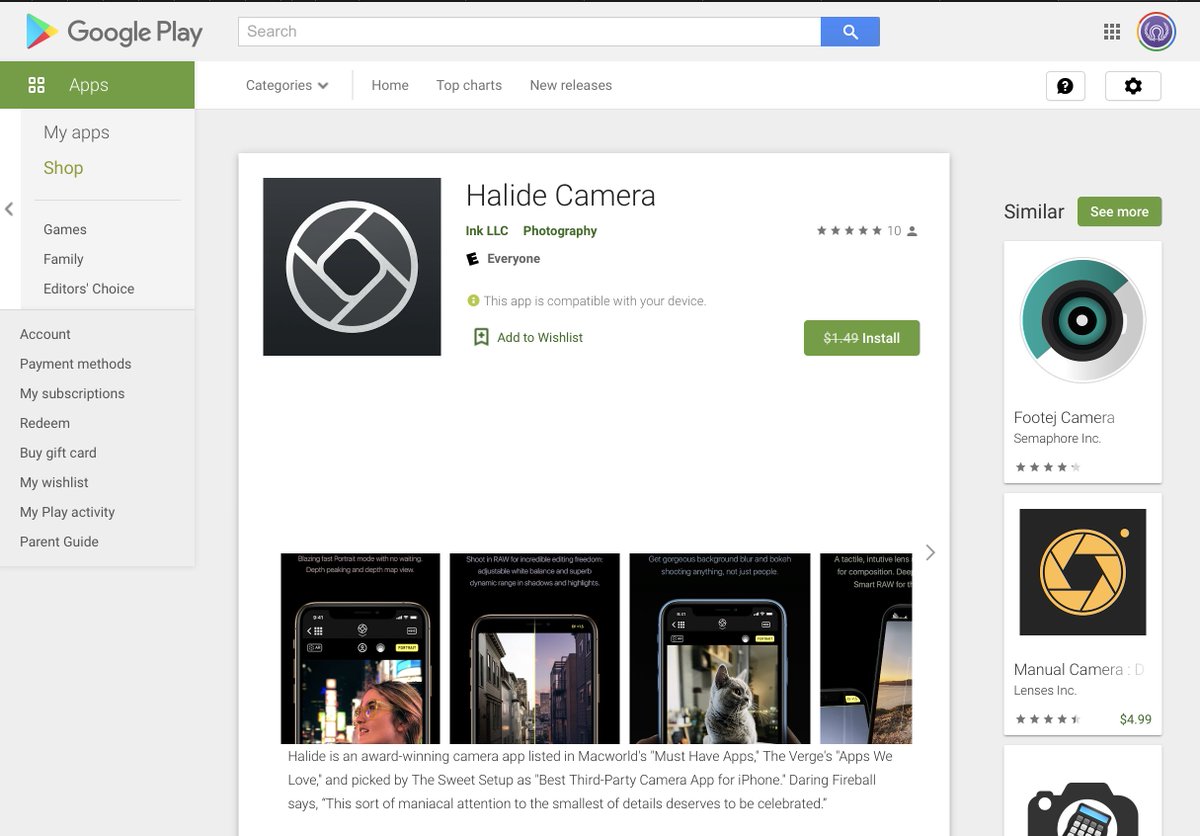1200x836 pixels.
Task: Collapse sidebar with left chevron
Action: (9, 209)
